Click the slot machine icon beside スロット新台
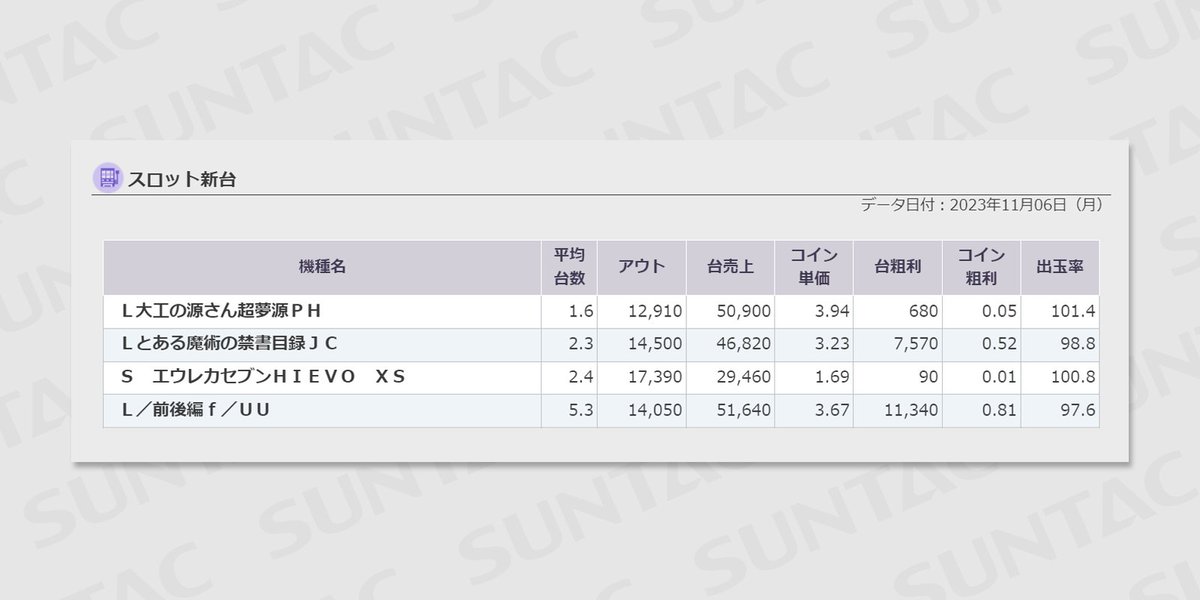Image resolution: width=1200 pixels, height=600 pixels. (x=107, y=178)
